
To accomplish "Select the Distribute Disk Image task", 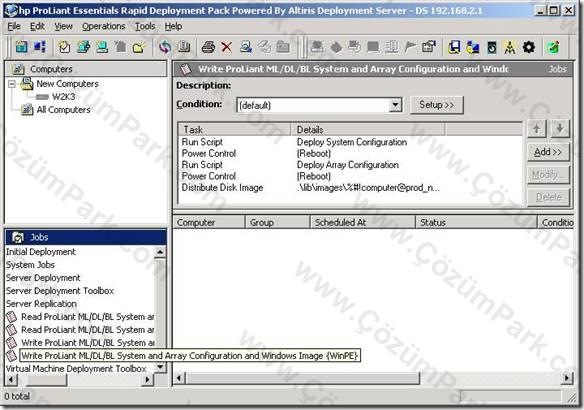I will 350,188.
